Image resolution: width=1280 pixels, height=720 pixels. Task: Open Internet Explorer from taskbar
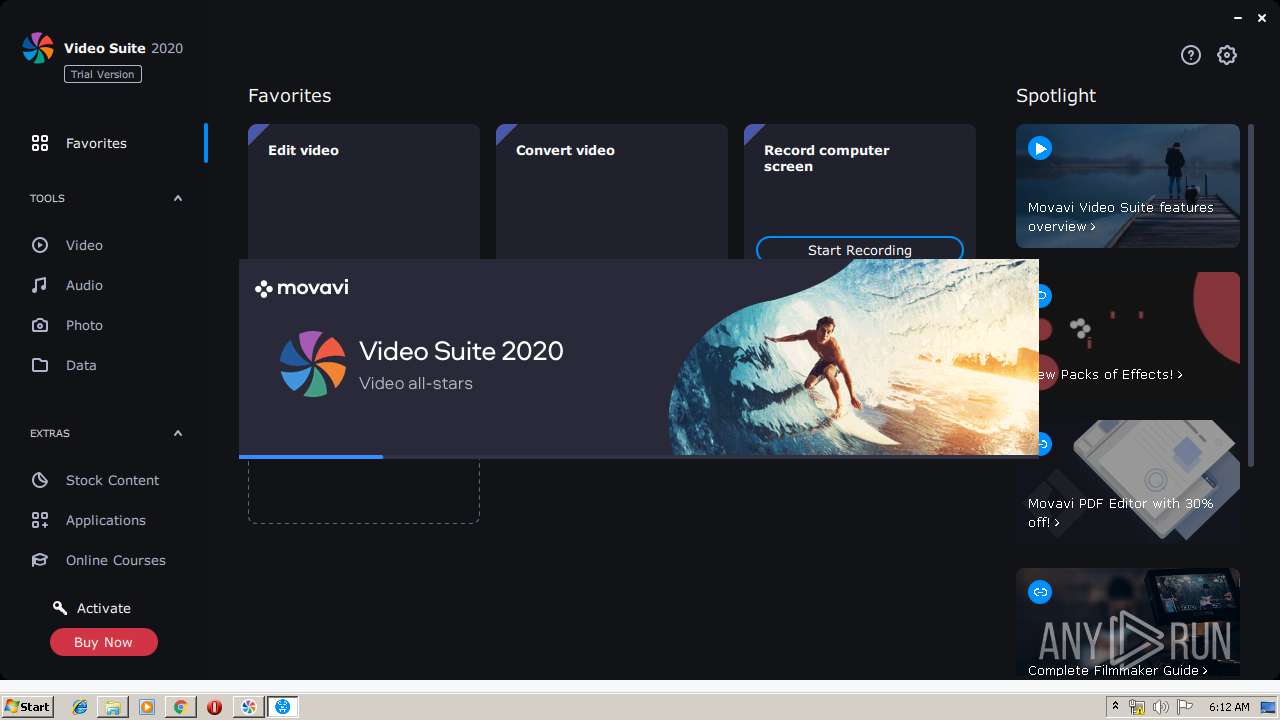(x=80, y=707)
